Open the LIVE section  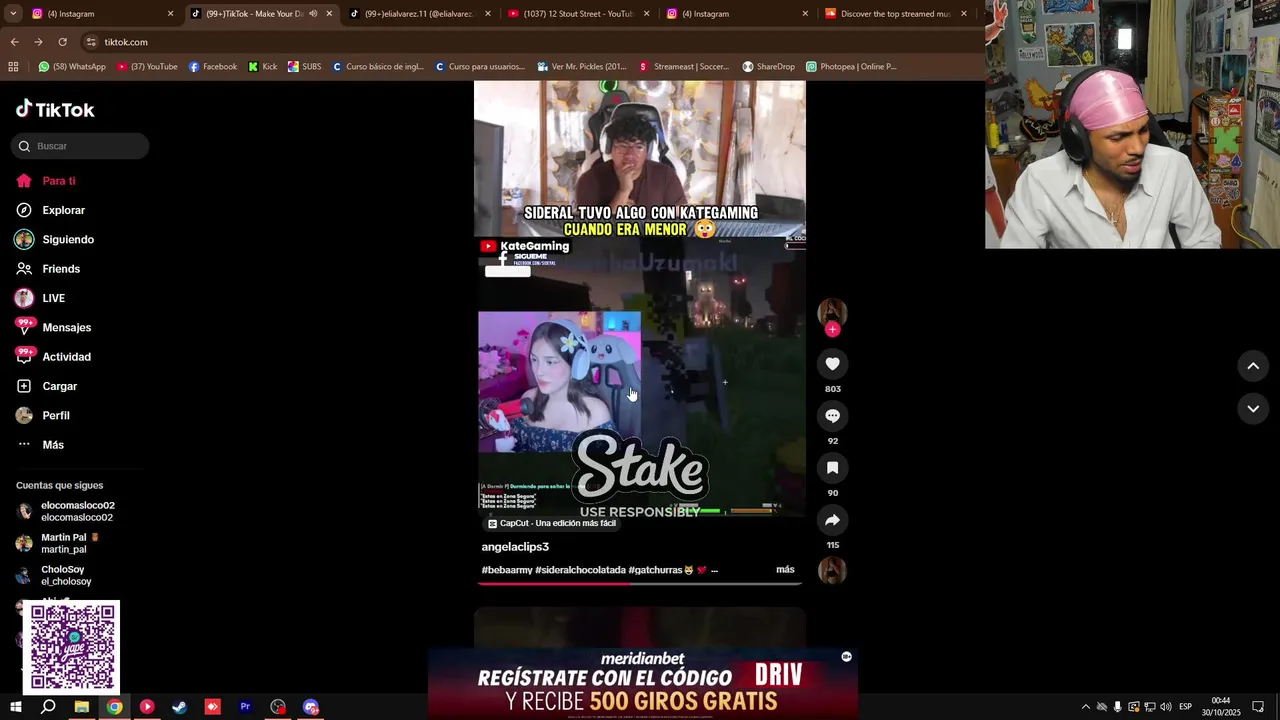(53, 298)
